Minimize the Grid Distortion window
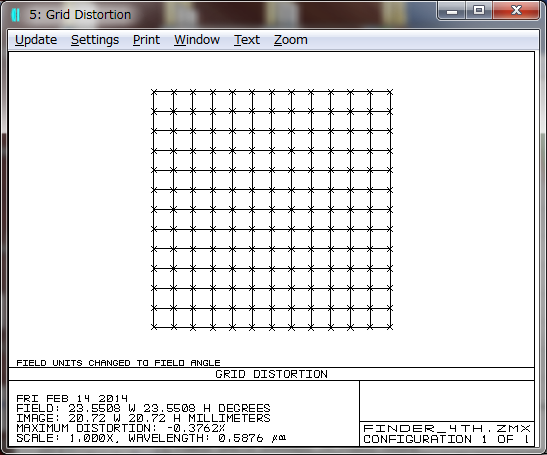This screenshot has height=455, width=547. (x=452, y=11)
